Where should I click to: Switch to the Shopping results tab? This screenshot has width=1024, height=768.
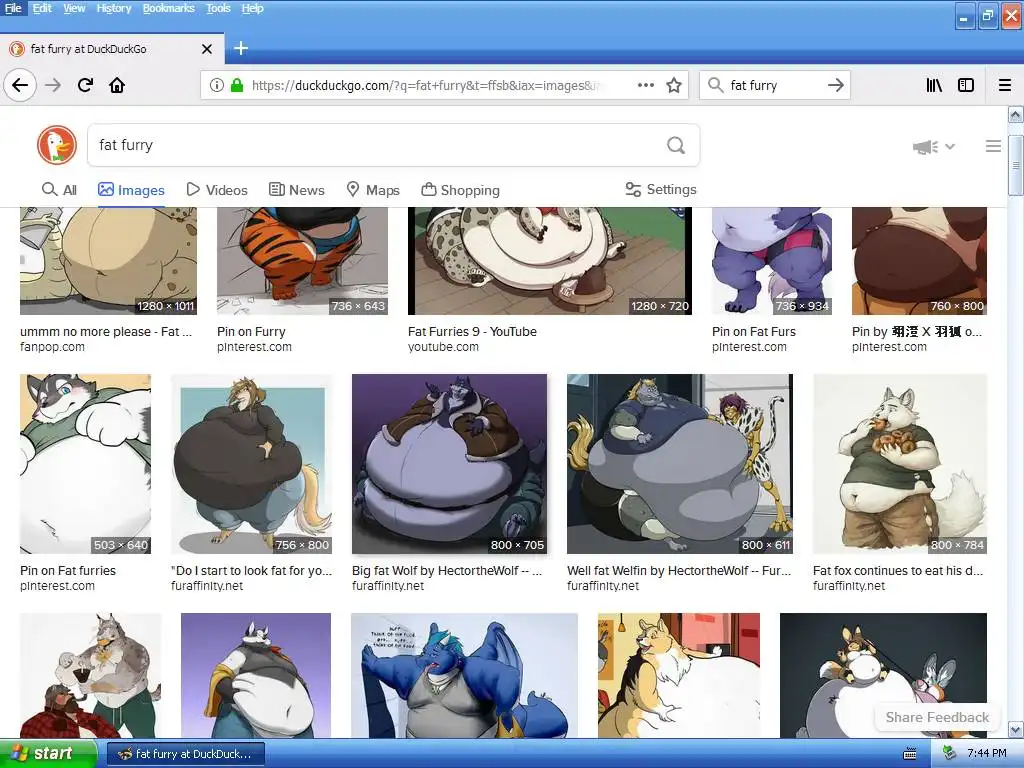point(460,190)
